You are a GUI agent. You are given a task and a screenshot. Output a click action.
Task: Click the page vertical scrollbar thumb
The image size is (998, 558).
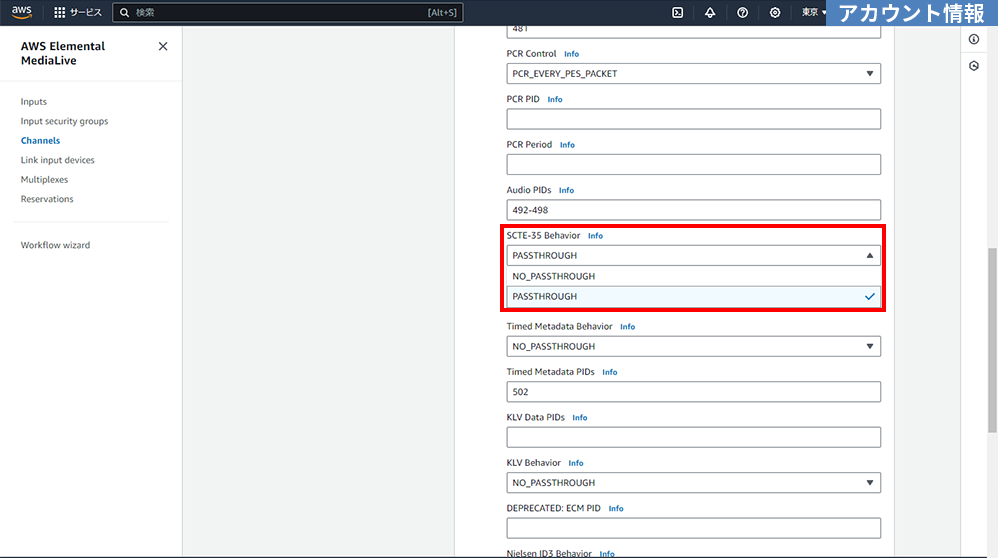click(x=992, y=340)
